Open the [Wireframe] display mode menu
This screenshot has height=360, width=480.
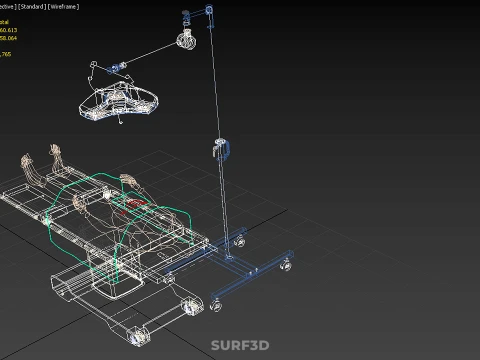pyautogui.click(x=63, y=7)
